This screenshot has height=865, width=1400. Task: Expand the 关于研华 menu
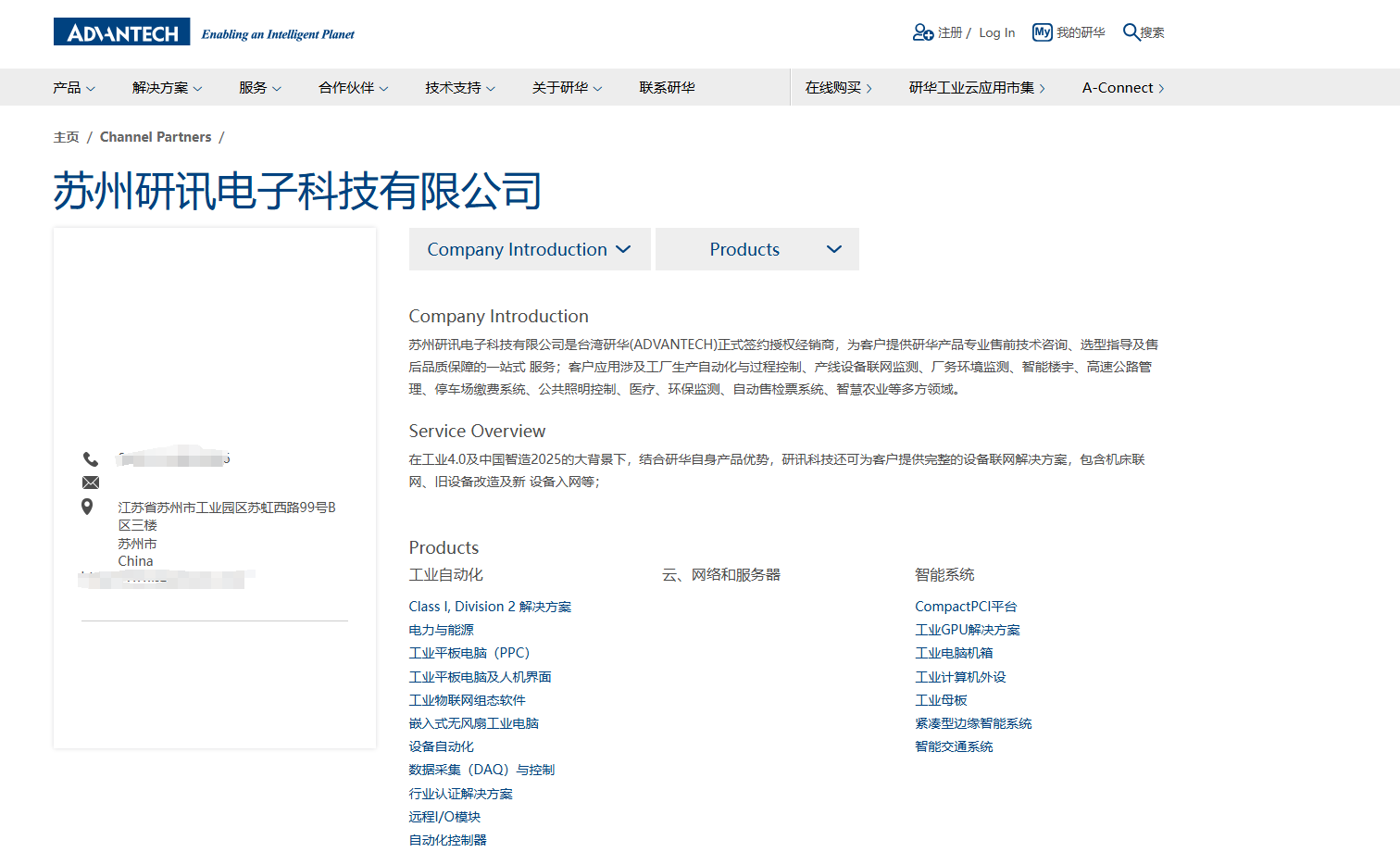567,88
